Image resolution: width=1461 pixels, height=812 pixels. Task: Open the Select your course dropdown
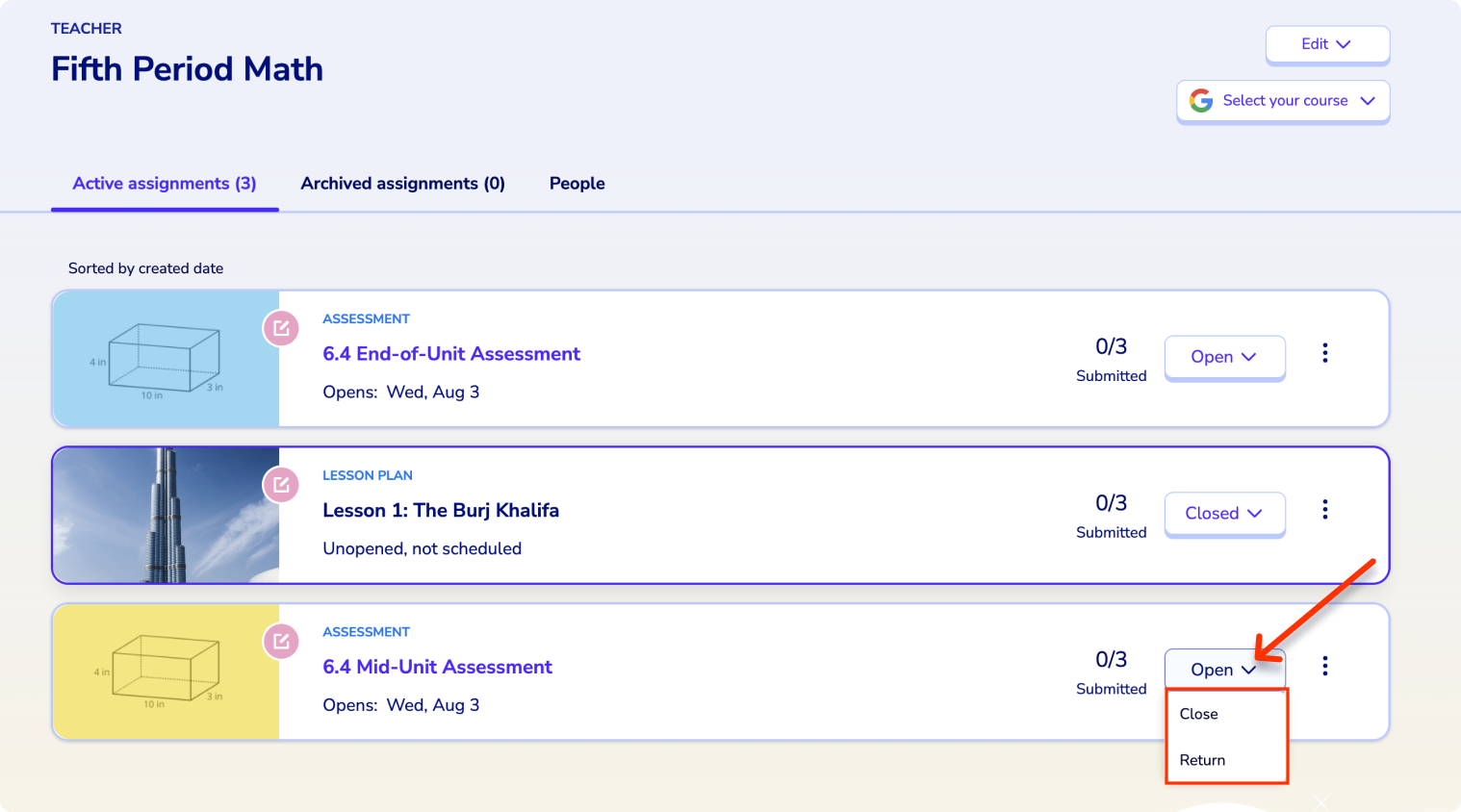point(1283,101)
